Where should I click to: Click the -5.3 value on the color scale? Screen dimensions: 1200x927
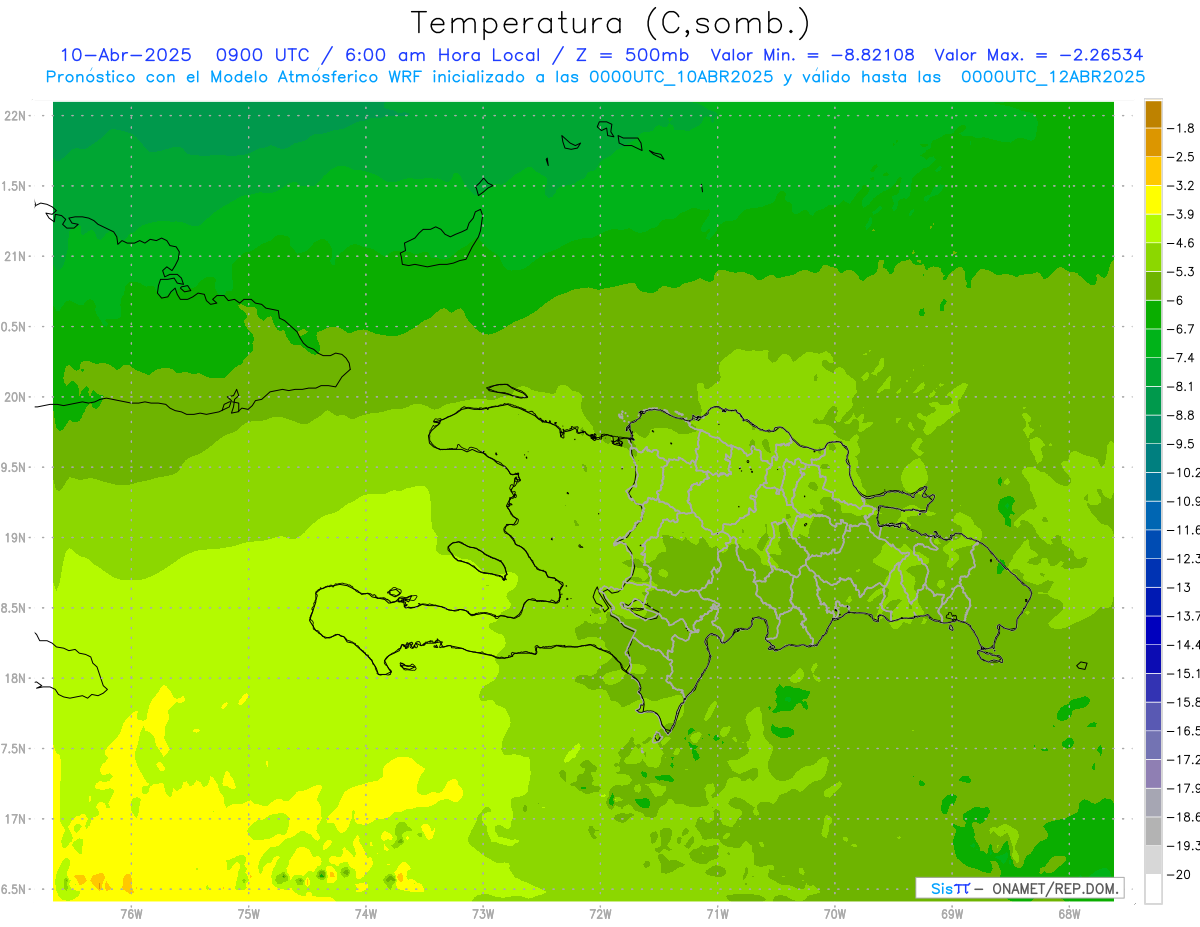(1181, 272)
